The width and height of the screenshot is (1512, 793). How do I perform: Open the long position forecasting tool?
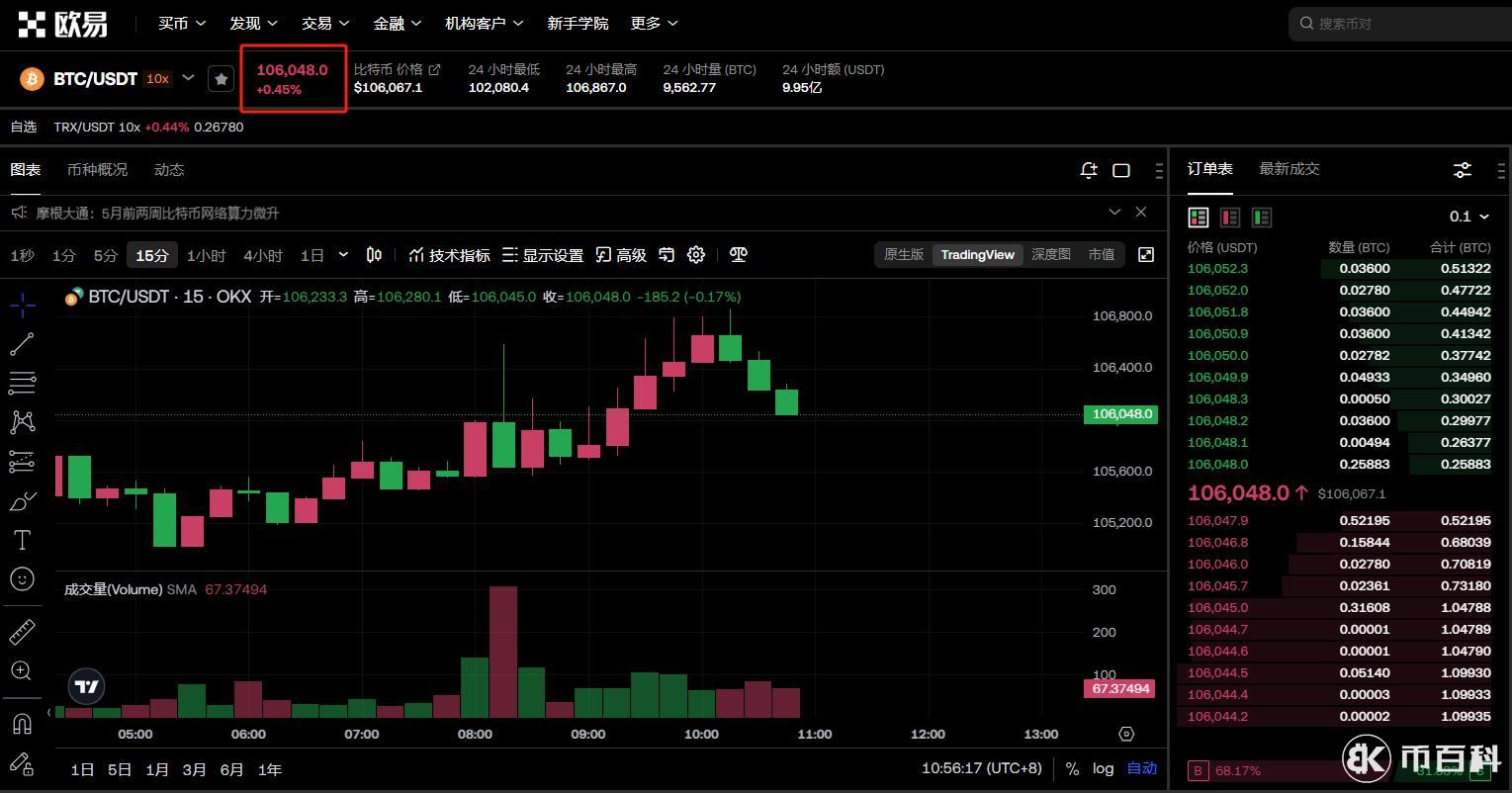tap(22, 462)
